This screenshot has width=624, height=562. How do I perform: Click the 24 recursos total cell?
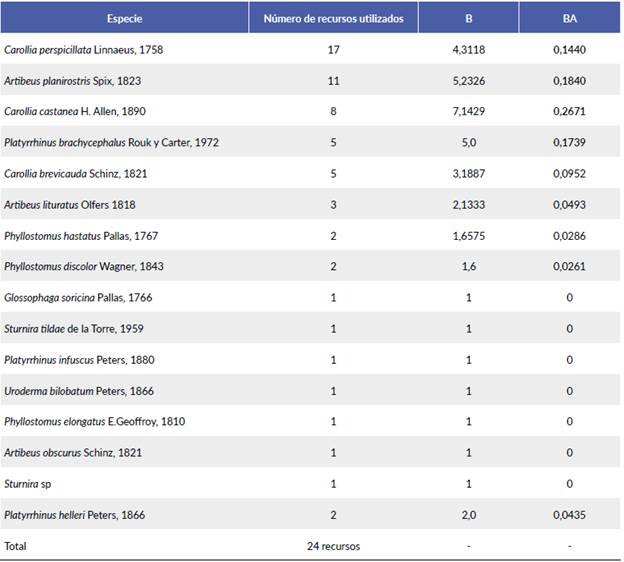[333, 546]
